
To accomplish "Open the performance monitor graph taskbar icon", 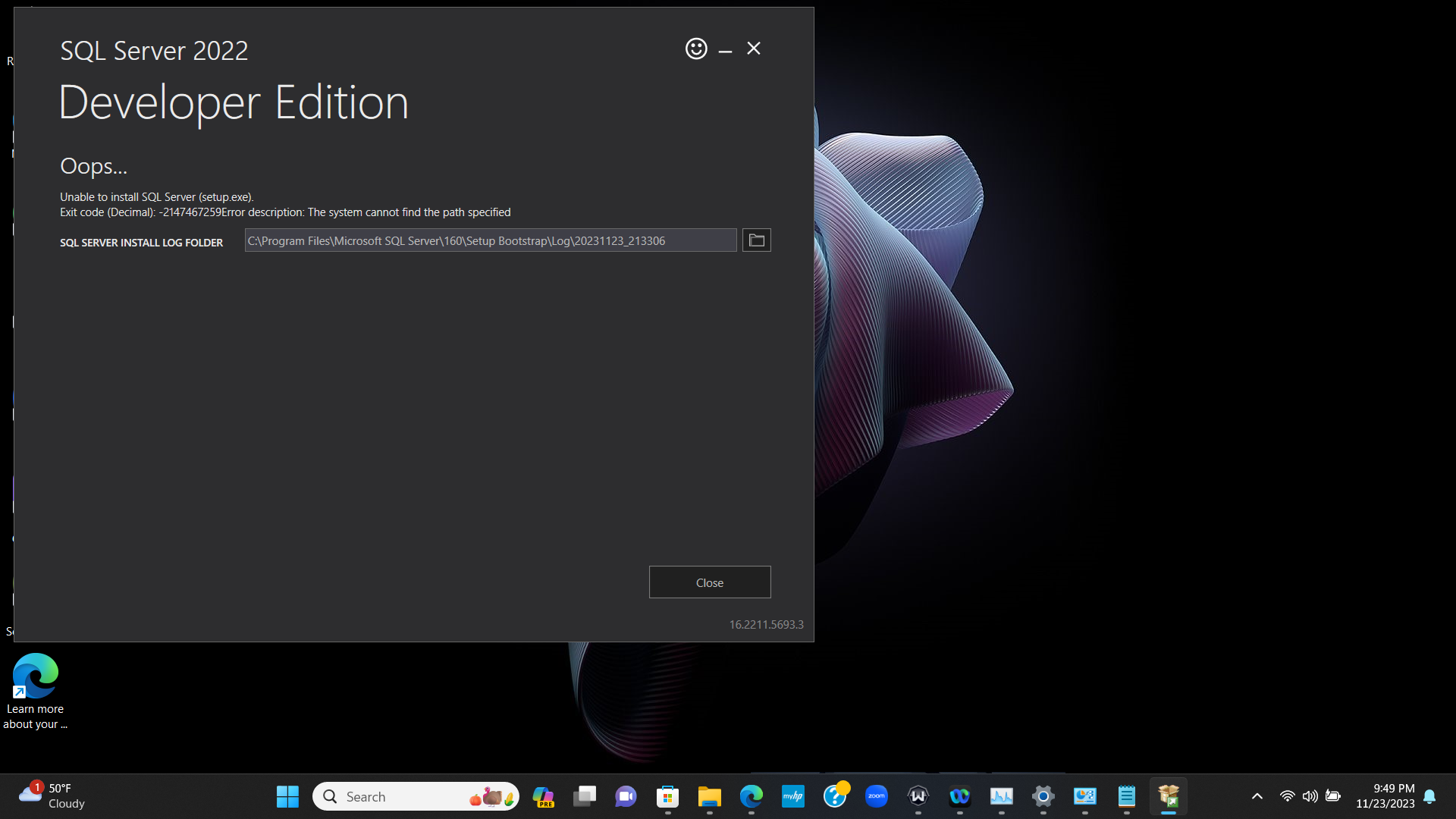I will click(x=1002, y=796).
